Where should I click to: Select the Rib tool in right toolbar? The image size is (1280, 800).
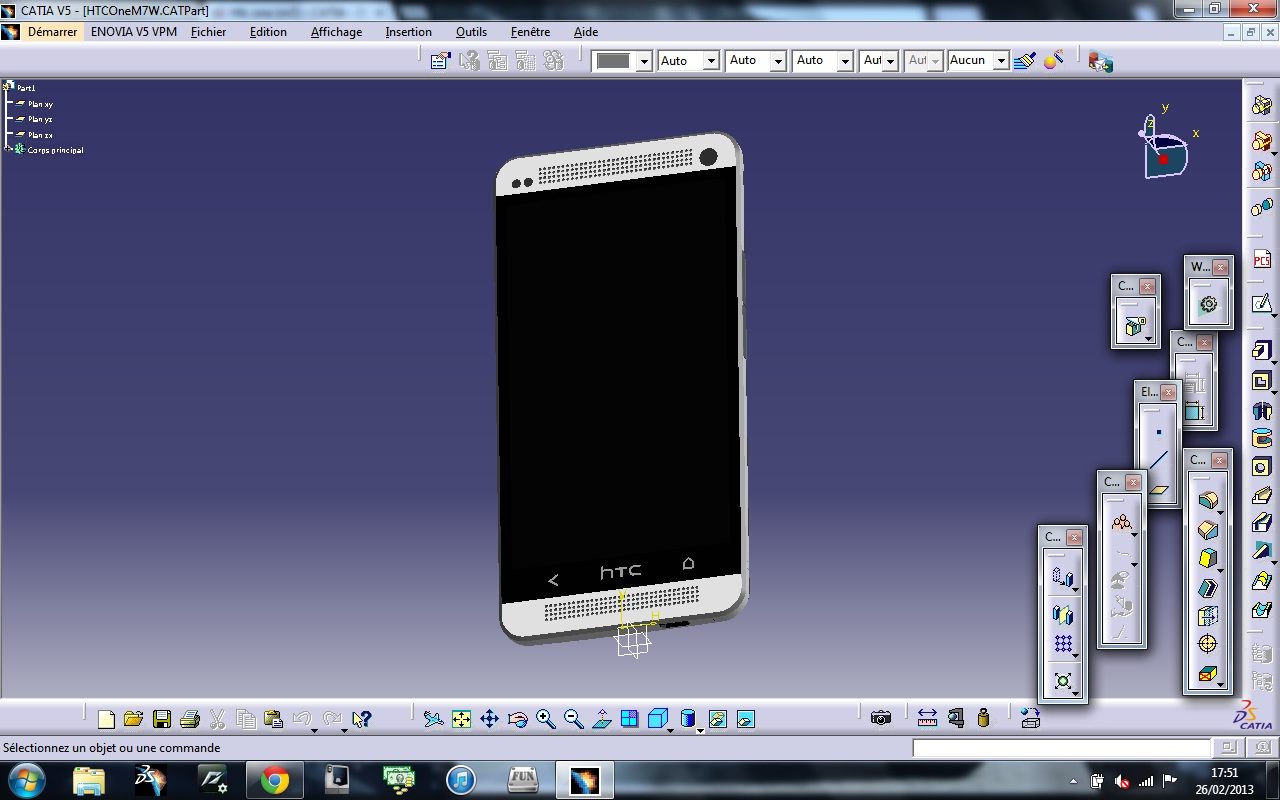[1261, 496]
